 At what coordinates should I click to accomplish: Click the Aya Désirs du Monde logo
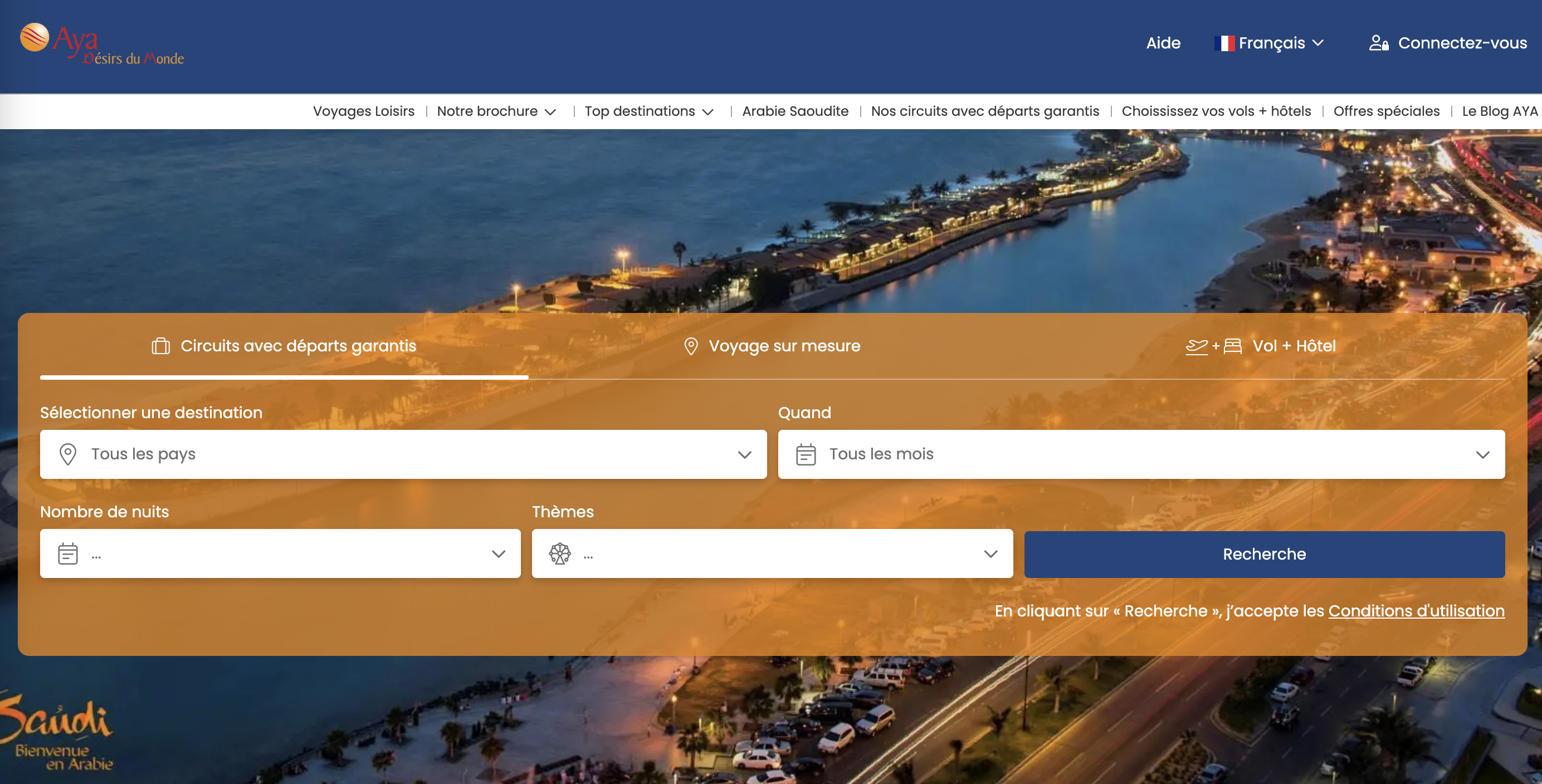click(102, 45)
